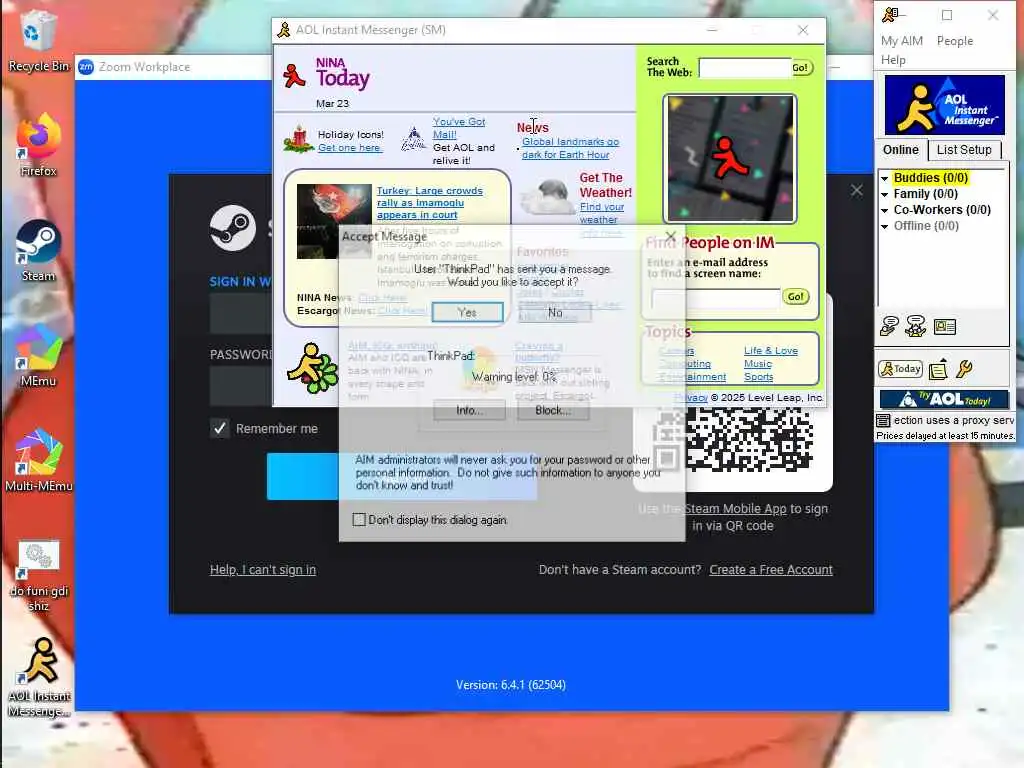Screen dimensions: 1024x768
Task: Decline the message by clicking No
Action: (555, 312)
